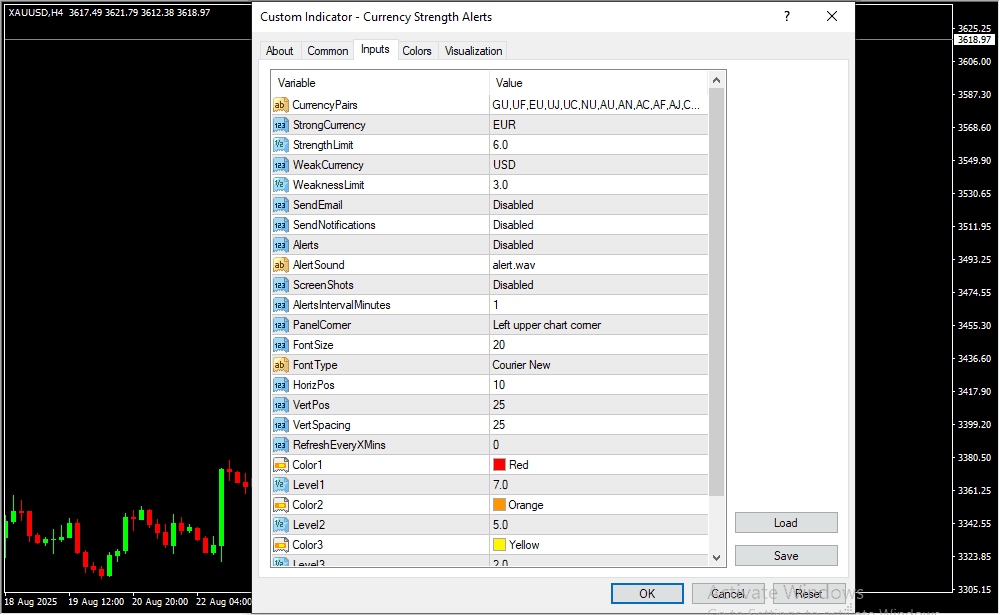Click the Load button

[x=786, y=523]
